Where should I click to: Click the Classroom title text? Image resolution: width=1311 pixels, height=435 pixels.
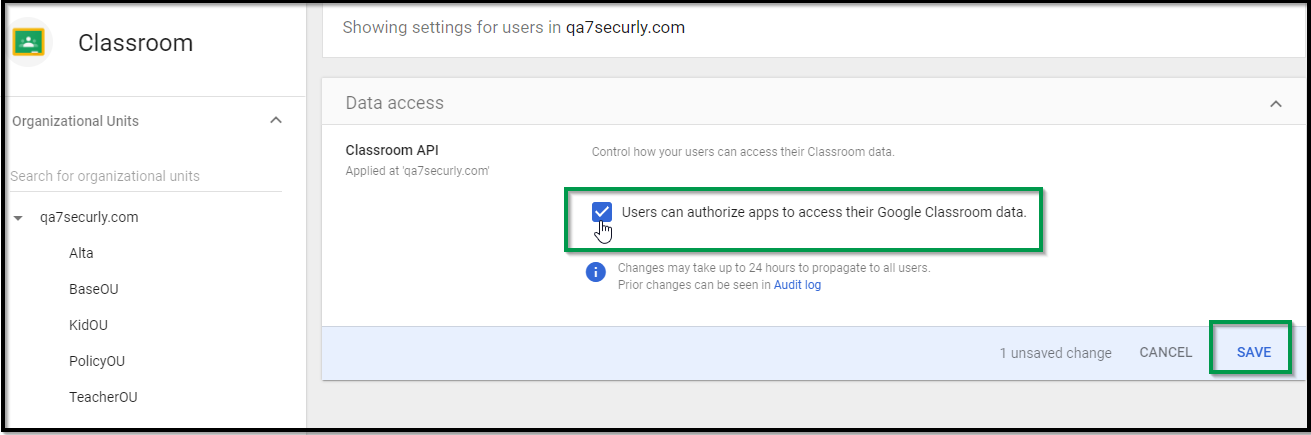coord(136,43)
